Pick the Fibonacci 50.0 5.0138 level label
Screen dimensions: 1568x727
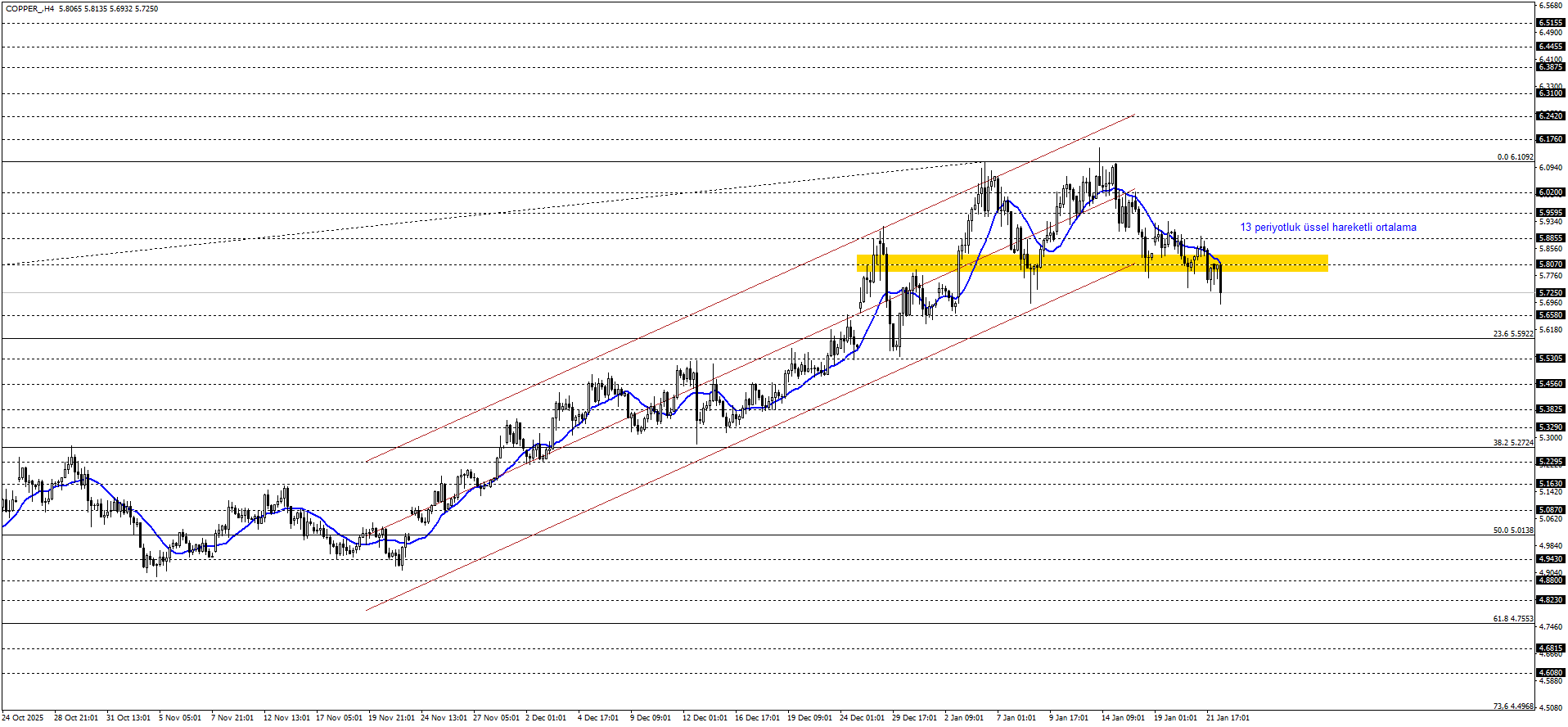coord(1512,531)
